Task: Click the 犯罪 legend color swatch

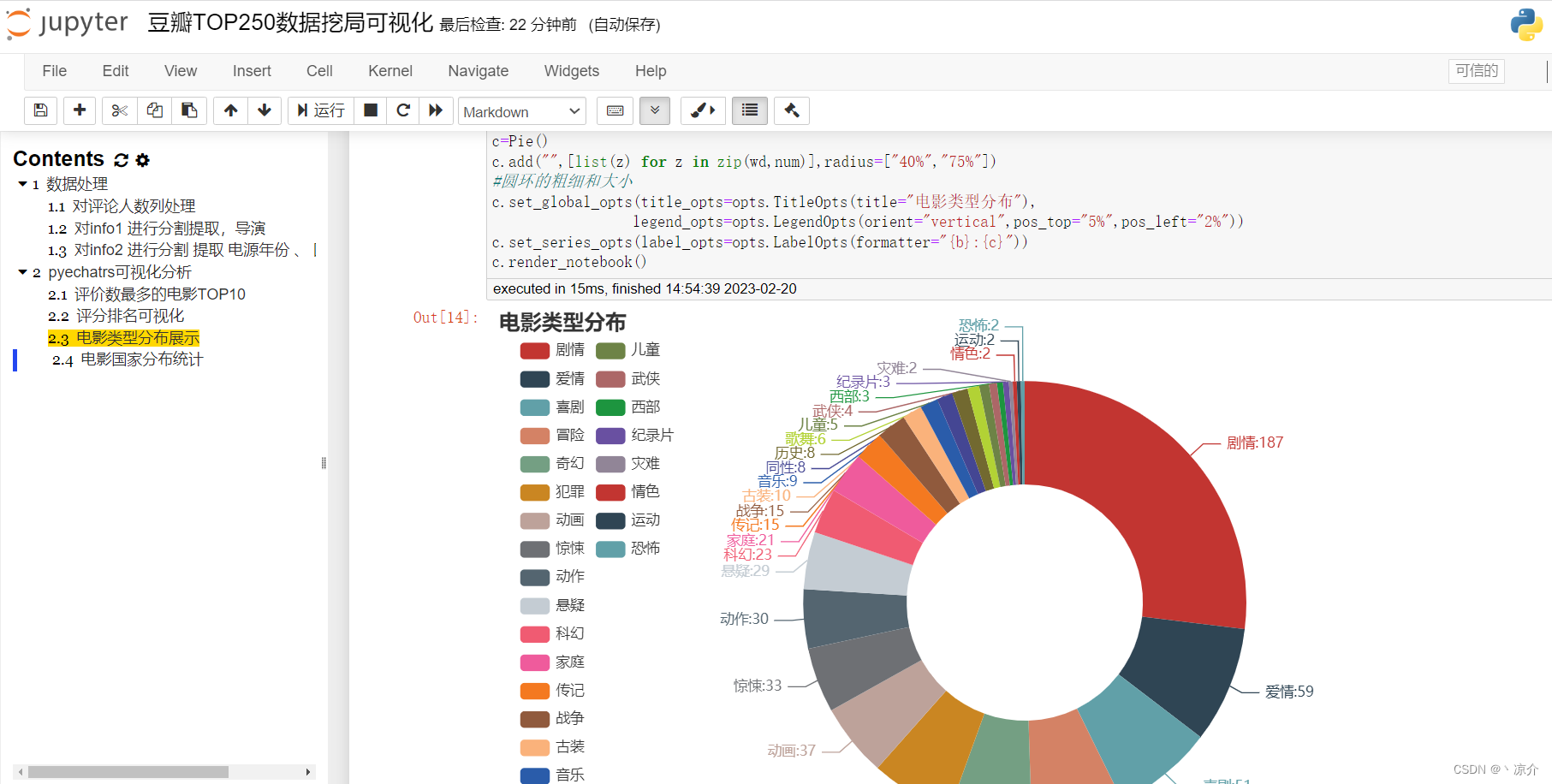Action: tap(535, 492)
